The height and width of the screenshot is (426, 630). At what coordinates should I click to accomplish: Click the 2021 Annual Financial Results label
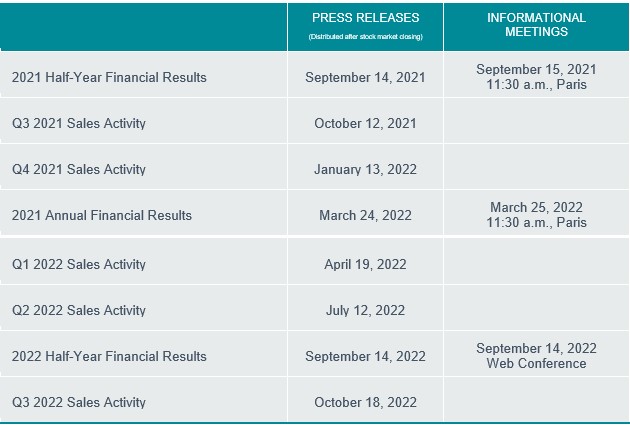[102, 215]
